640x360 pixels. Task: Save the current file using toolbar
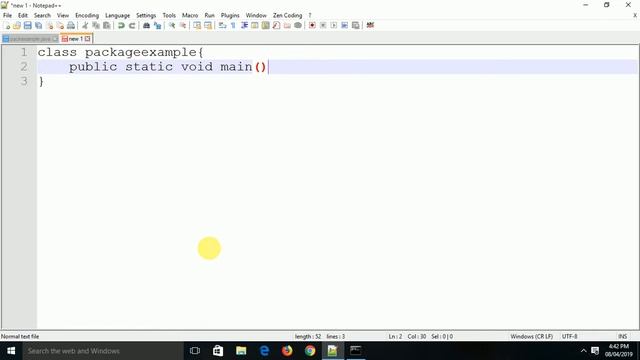pos(27,25)
